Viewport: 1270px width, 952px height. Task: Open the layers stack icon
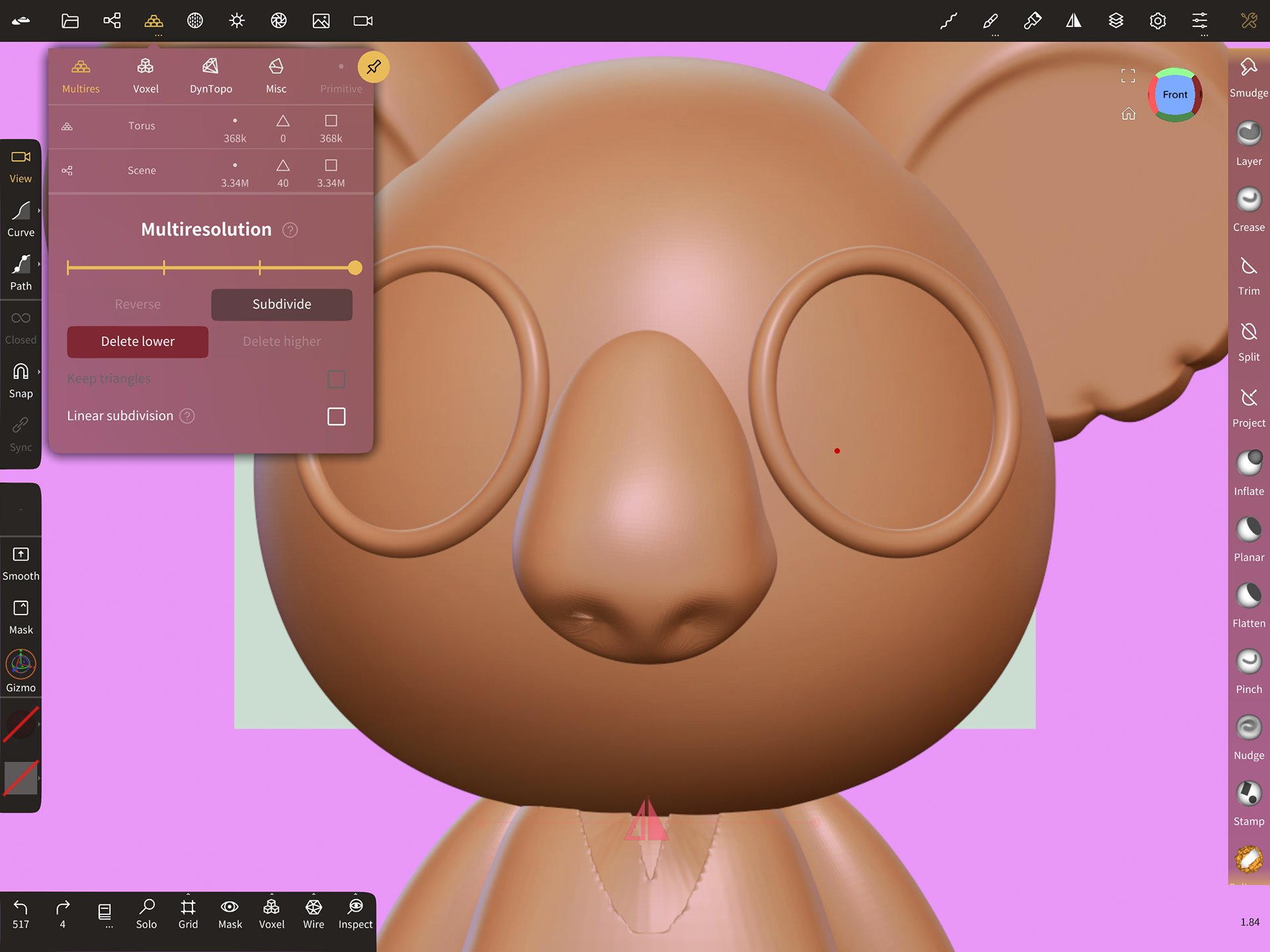[x=1116, y=21]
